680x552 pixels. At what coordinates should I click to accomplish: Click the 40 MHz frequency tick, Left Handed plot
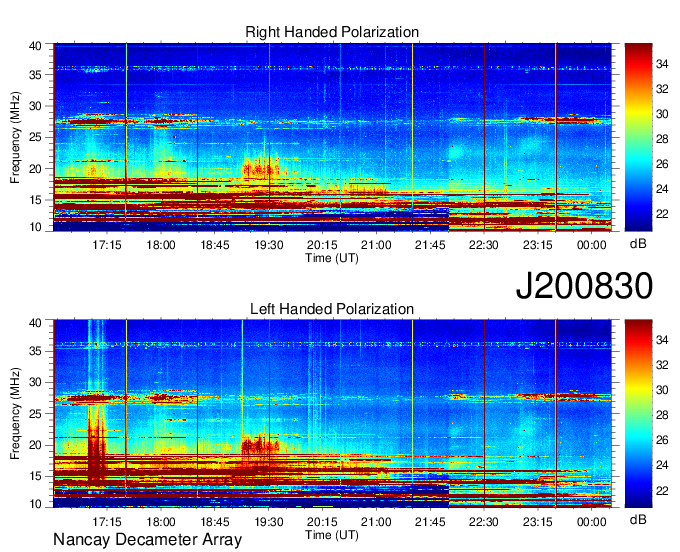pos(36,322)
